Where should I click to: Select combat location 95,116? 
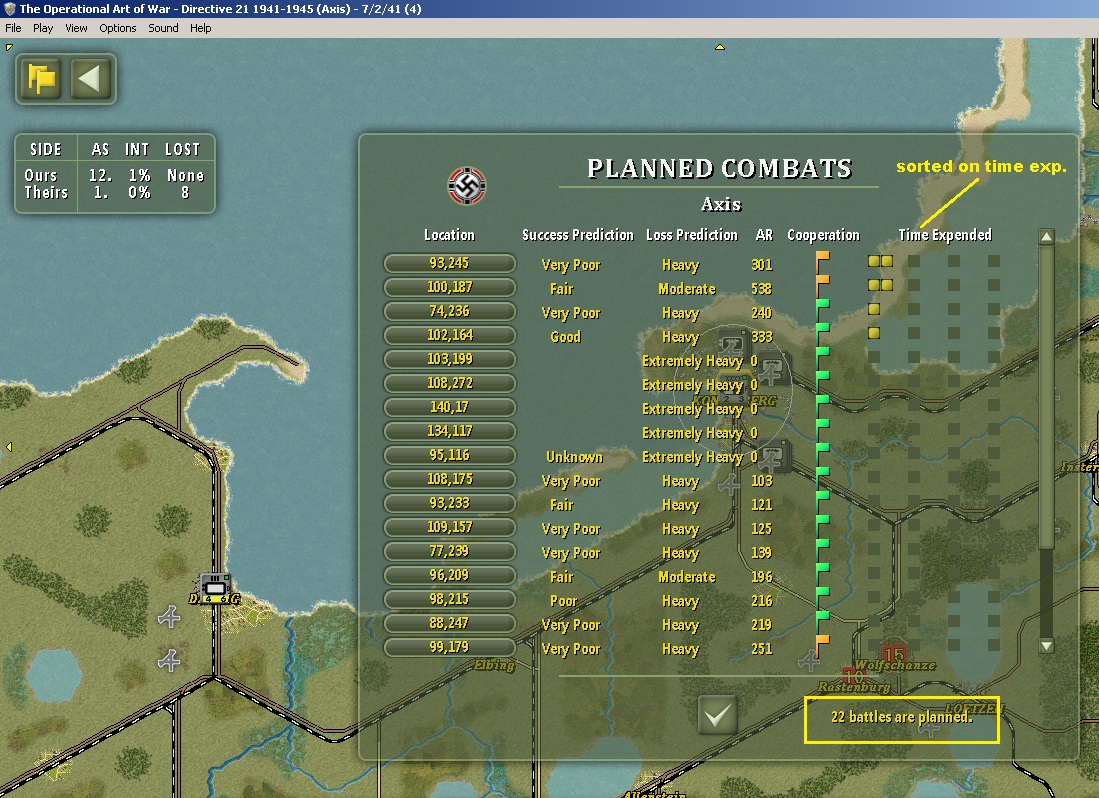coord(449,455)
